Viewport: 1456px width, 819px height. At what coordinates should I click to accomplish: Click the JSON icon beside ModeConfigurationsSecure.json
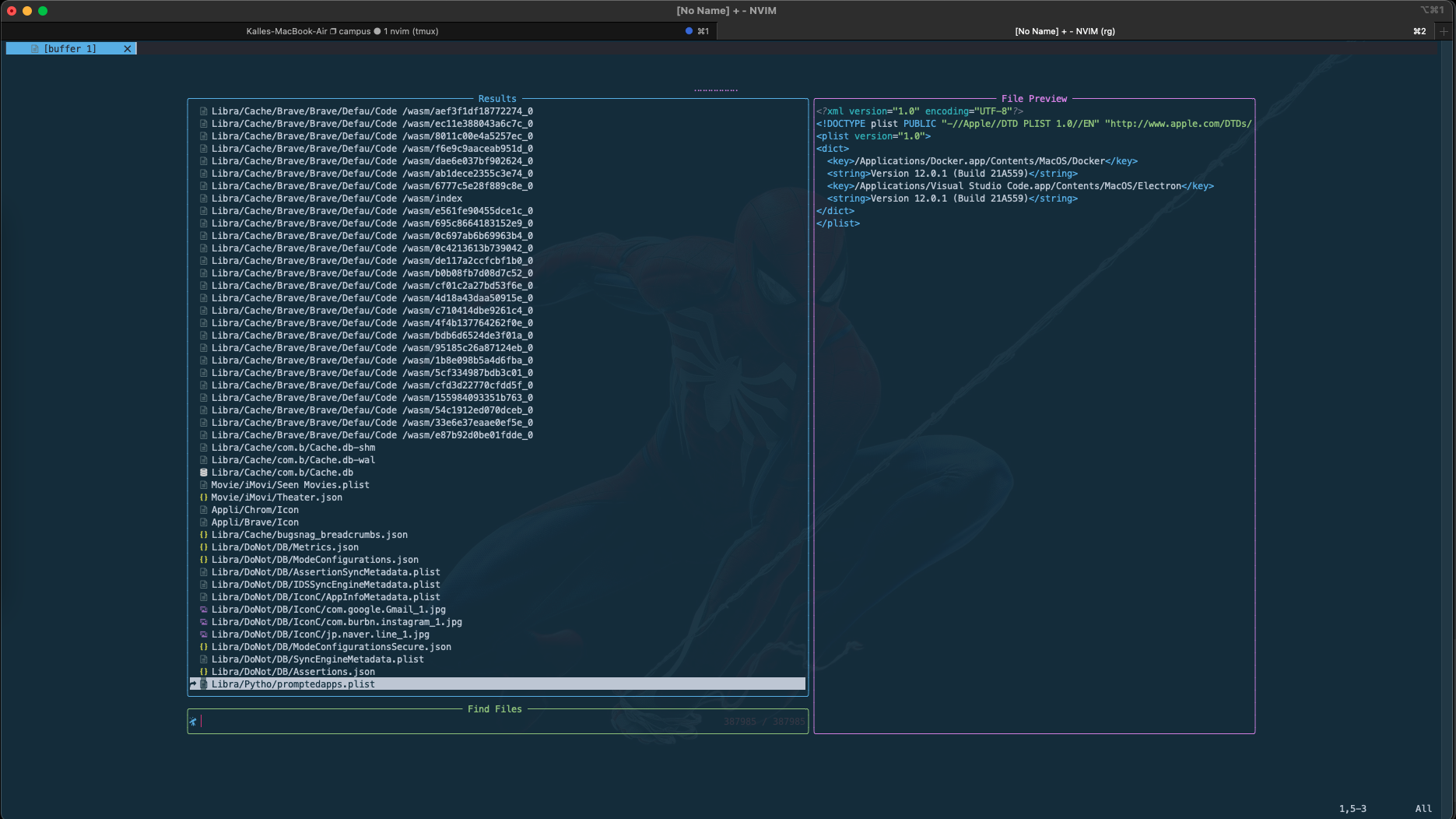tap(204, 647)
